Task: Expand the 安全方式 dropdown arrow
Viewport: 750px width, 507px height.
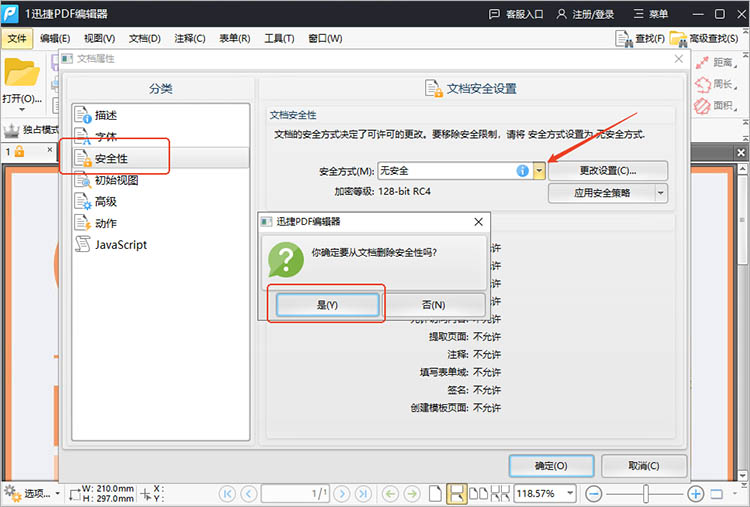Action: pos(539,171)
